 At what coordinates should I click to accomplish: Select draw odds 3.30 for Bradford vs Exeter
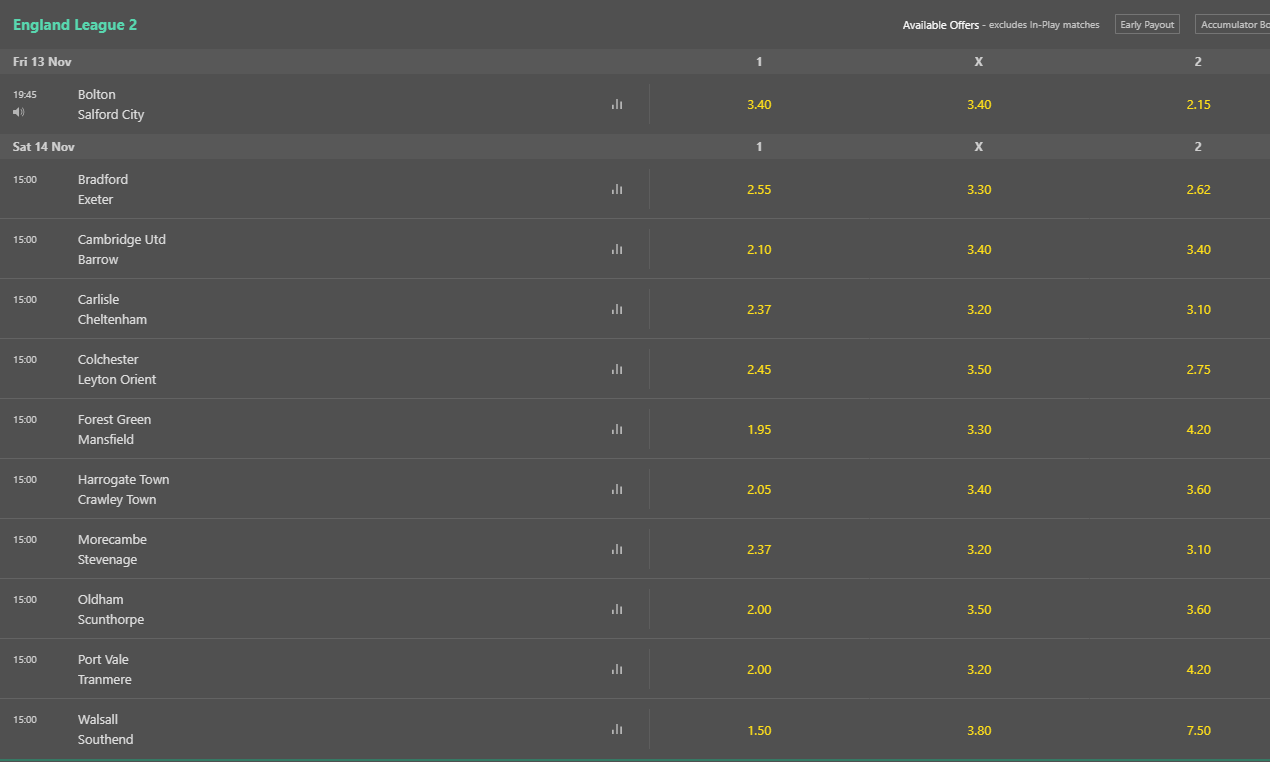[979, 189]
